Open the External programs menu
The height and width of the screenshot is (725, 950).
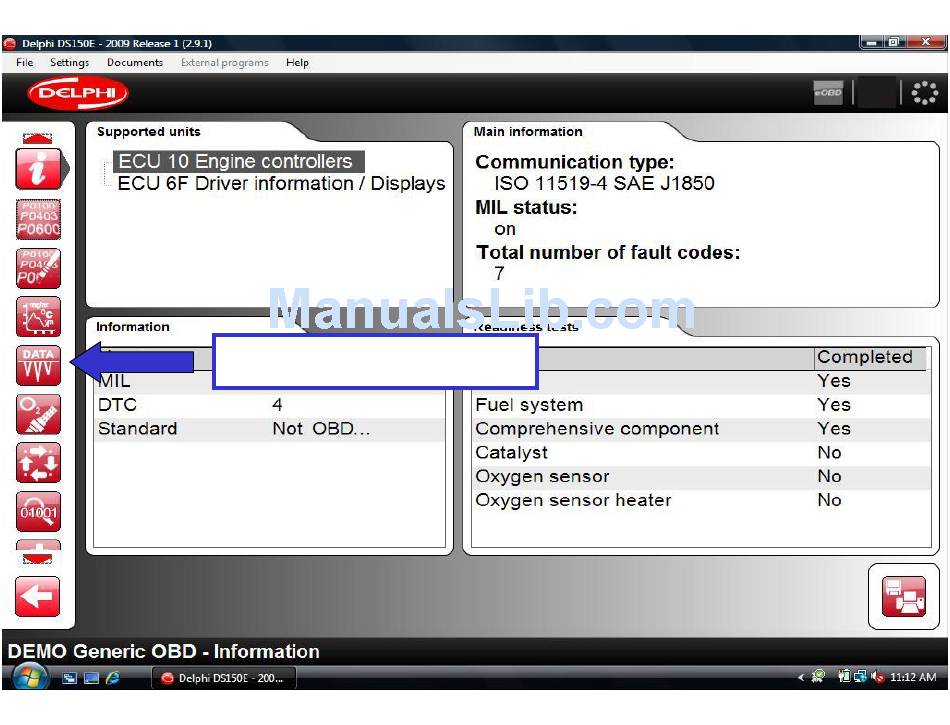click(x=224, y=62)
